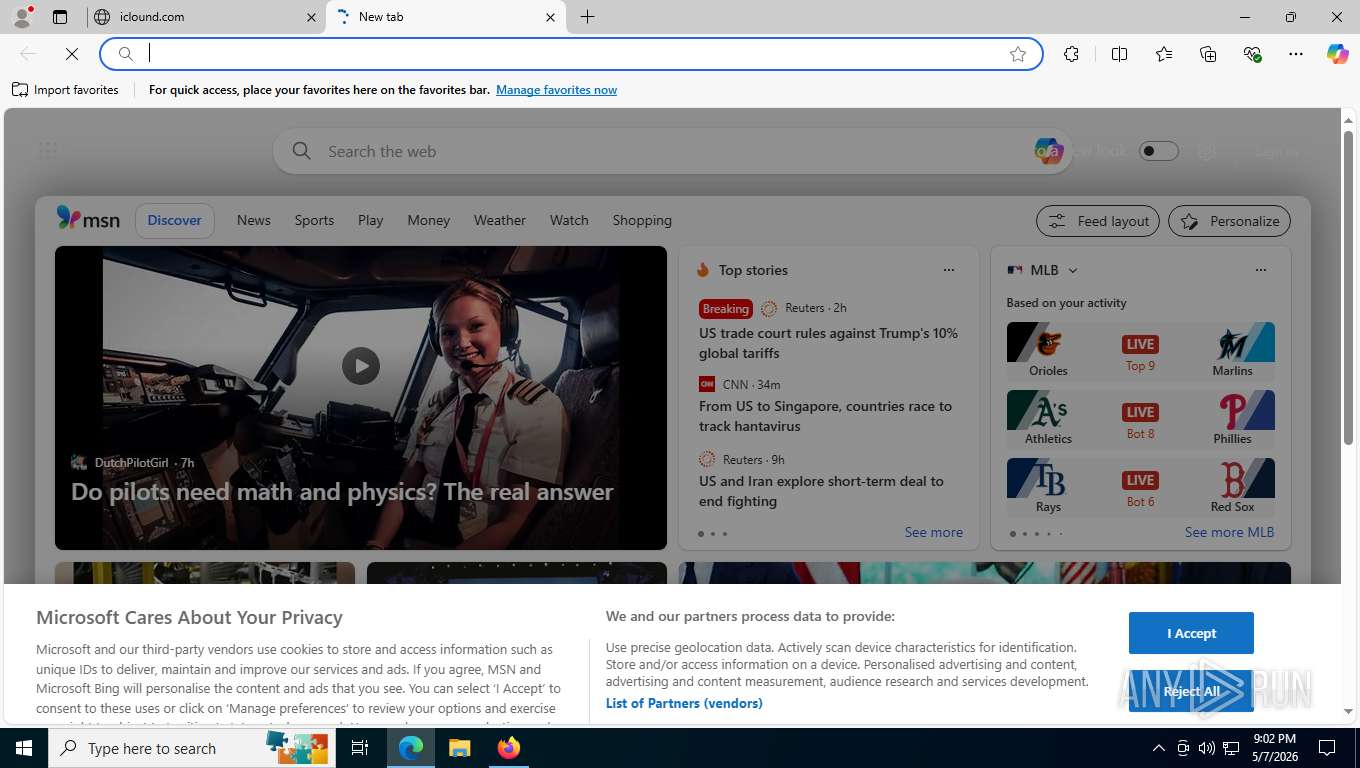Open the Shopping tab
This screenshot has height=768, width=1360.
642,220
